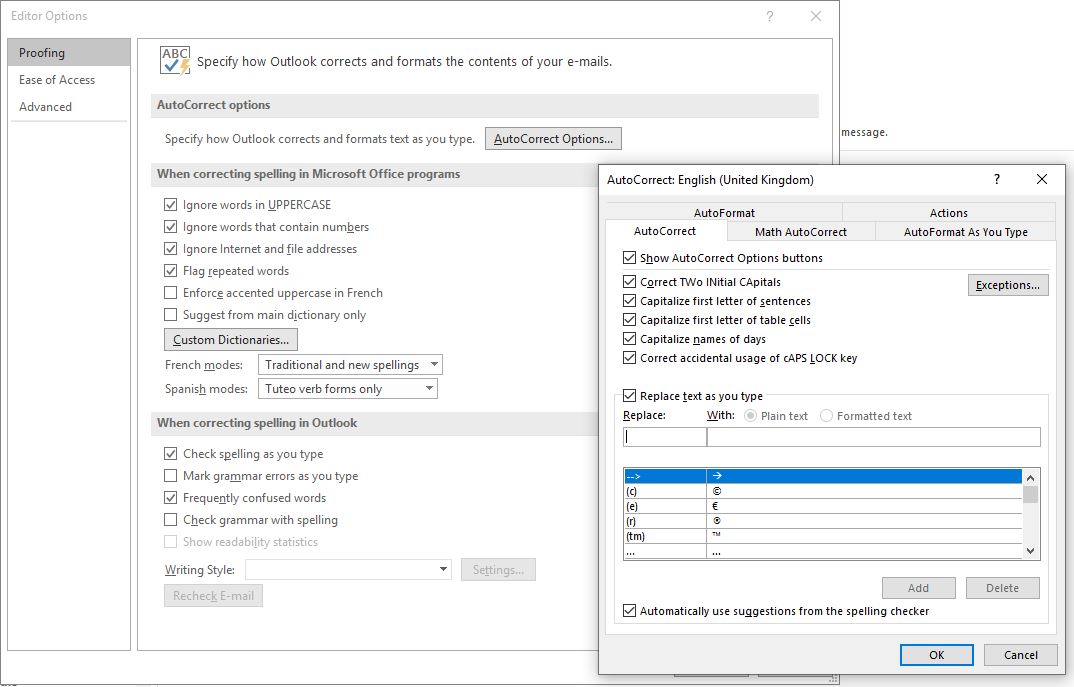Switch to the AutoFormat tab
1074x687 pixels.
click(724, 212)
